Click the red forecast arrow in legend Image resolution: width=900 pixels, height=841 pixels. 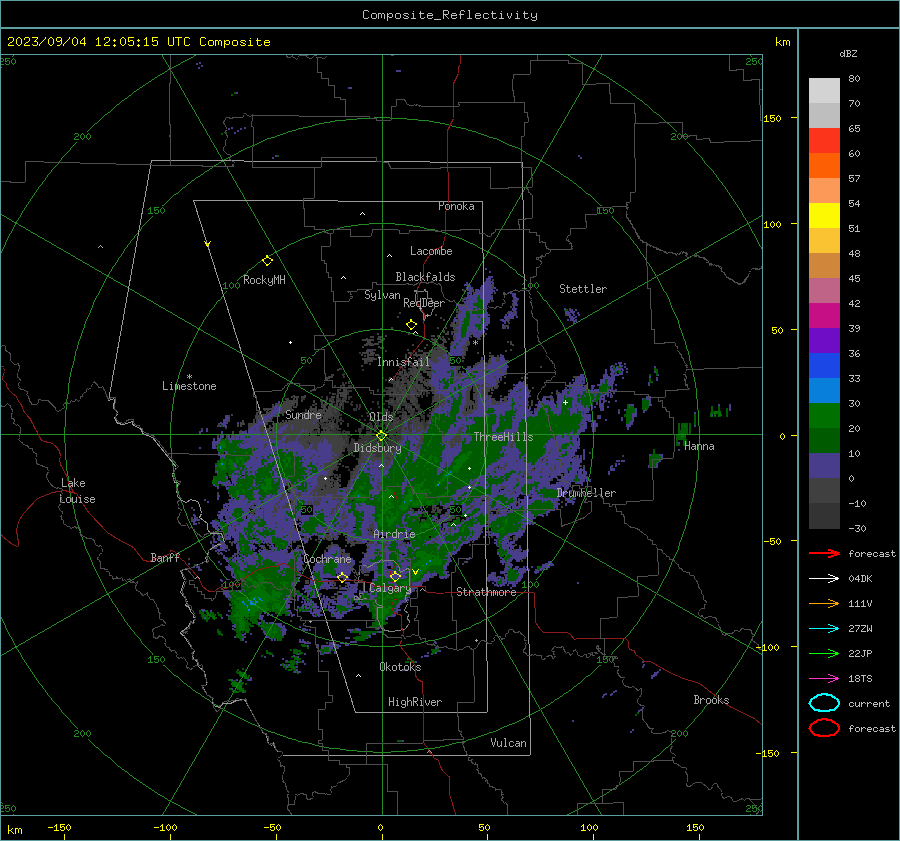824,553
